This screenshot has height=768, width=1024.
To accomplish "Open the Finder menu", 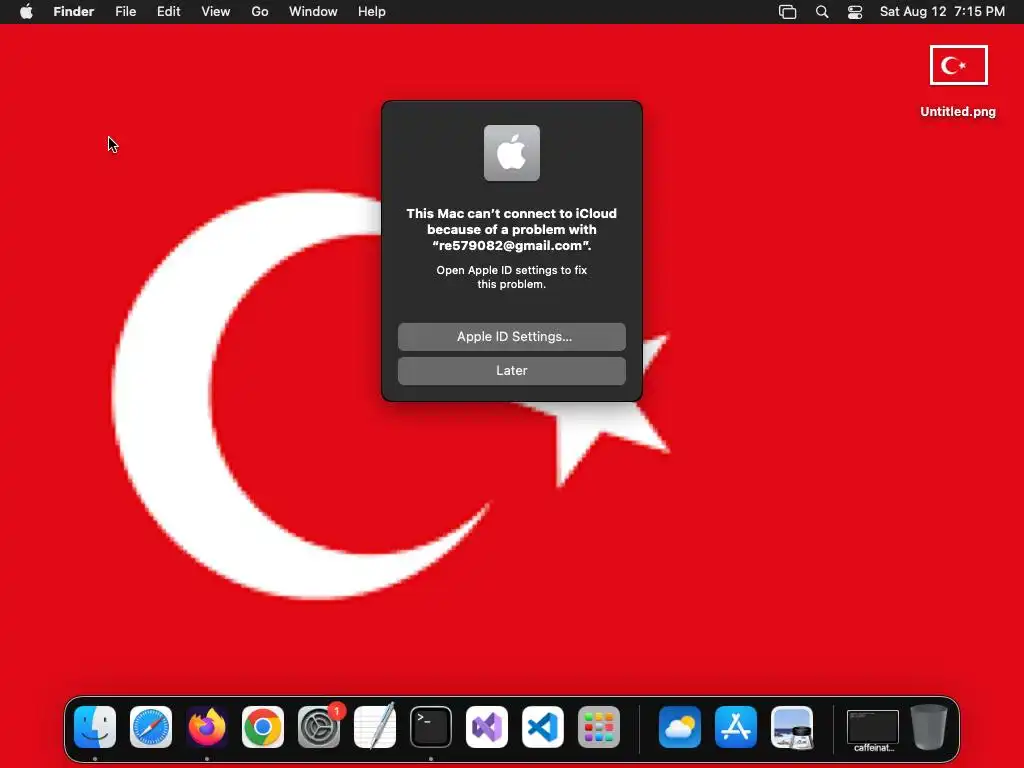I will click(74, 12).
